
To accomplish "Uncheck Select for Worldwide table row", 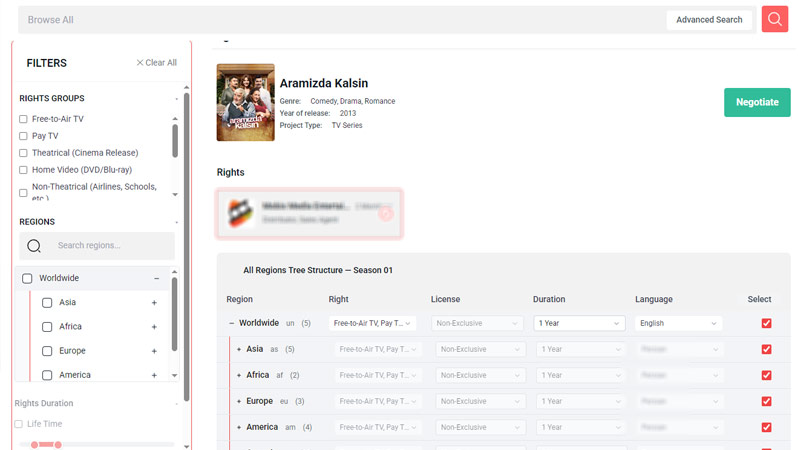I will 766,323.
